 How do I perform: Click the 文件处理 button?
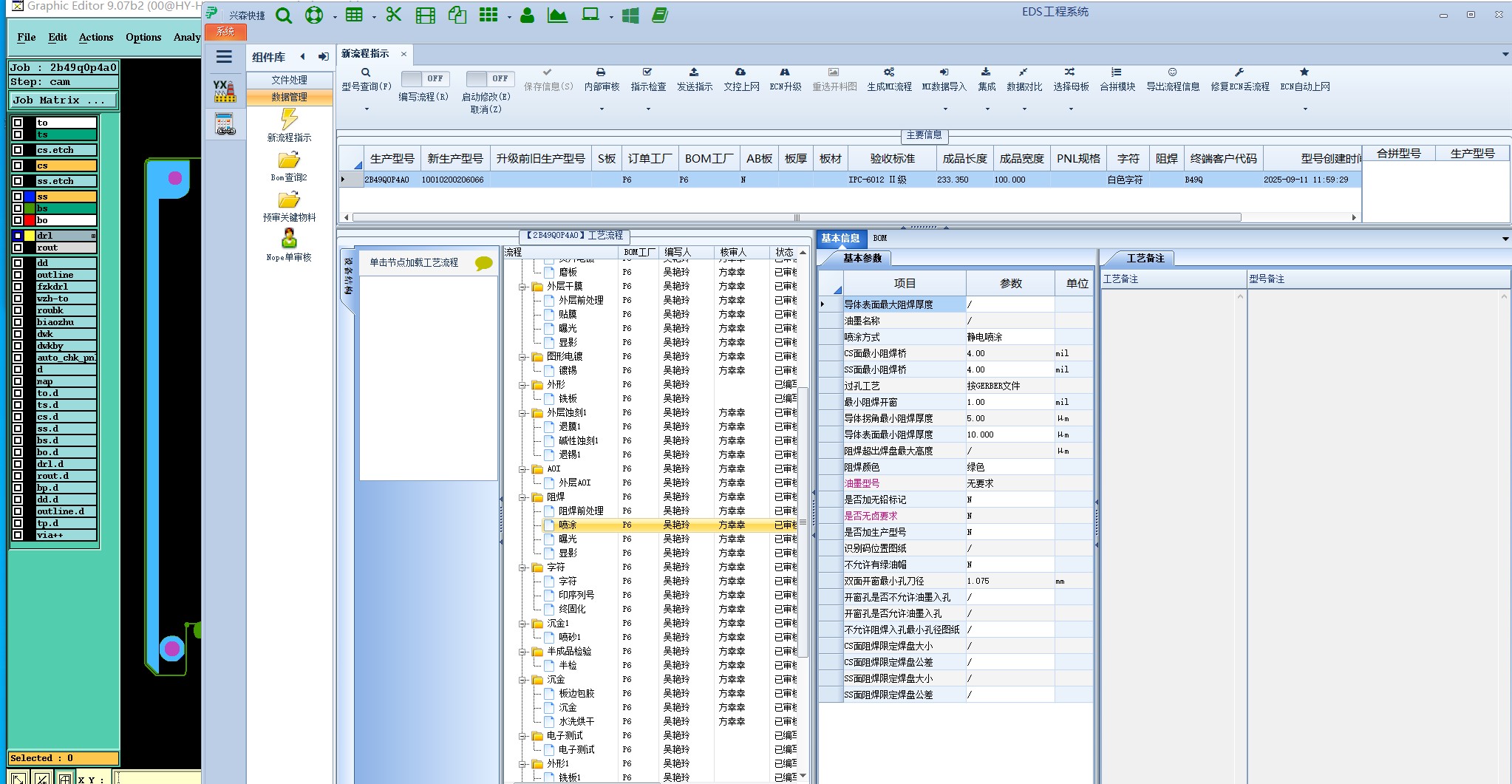(x=289, y=80)
